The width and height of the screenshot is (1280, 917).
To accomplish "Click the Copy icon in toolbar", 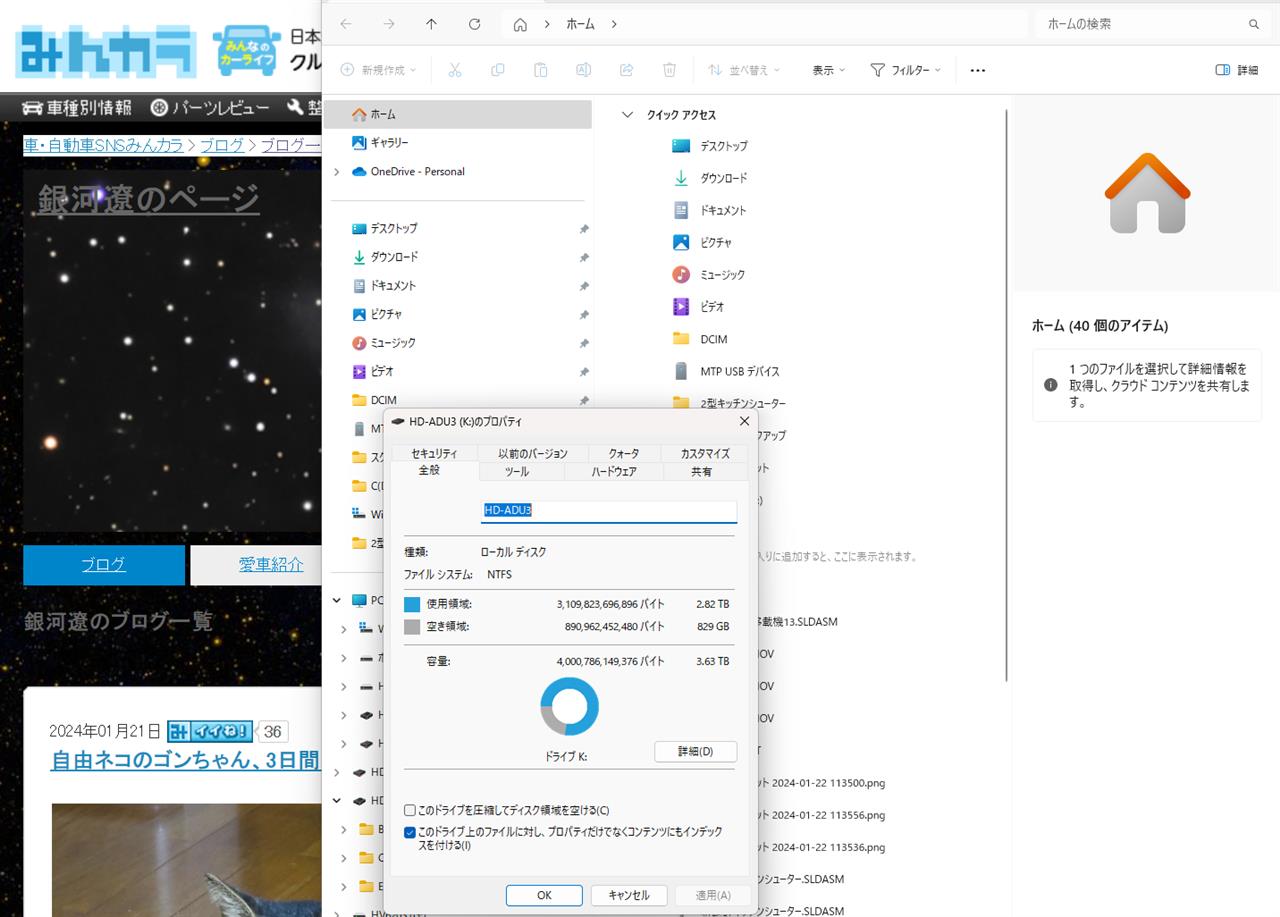I will tap(497, 70).
